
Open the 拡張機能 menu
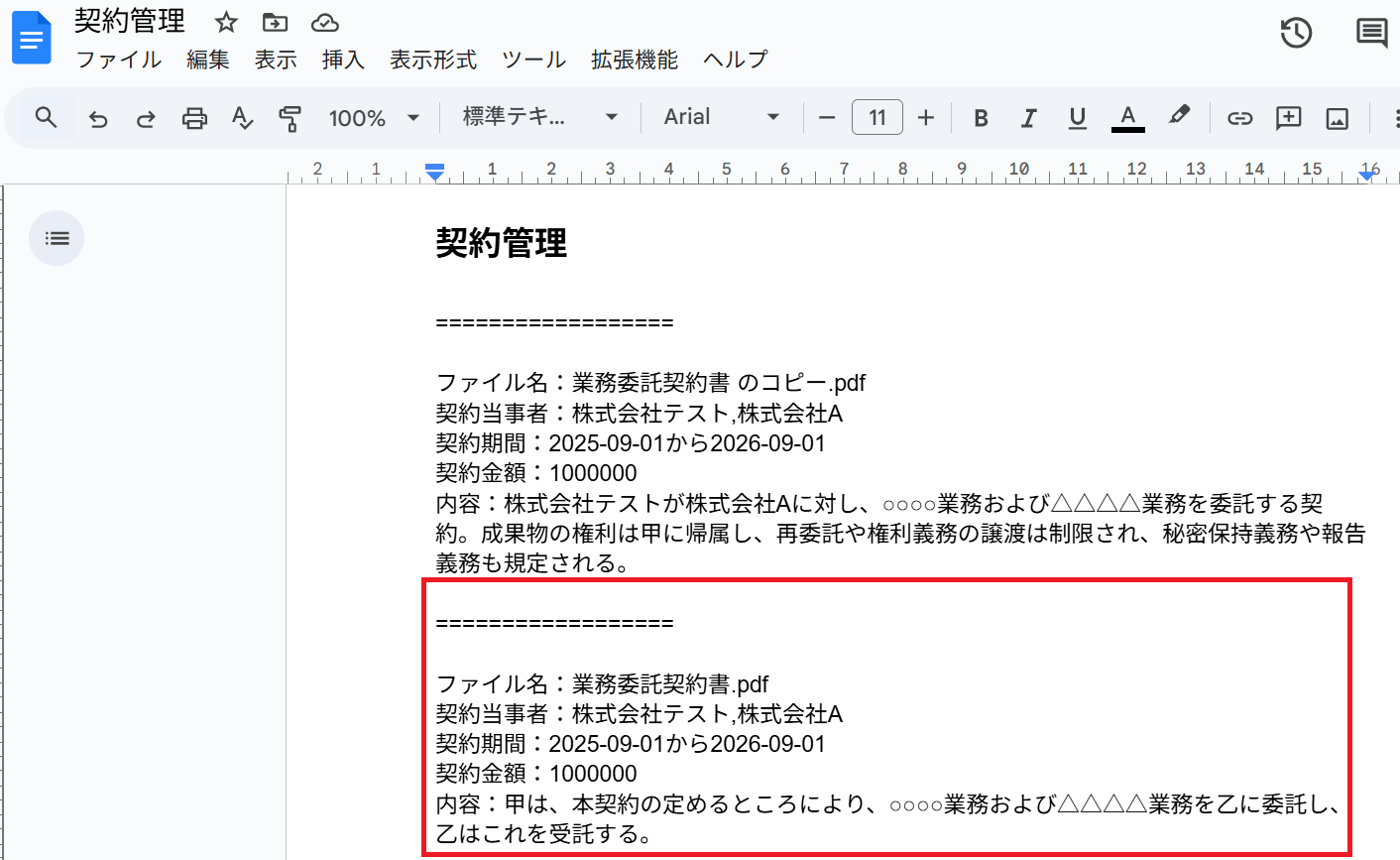634,60
